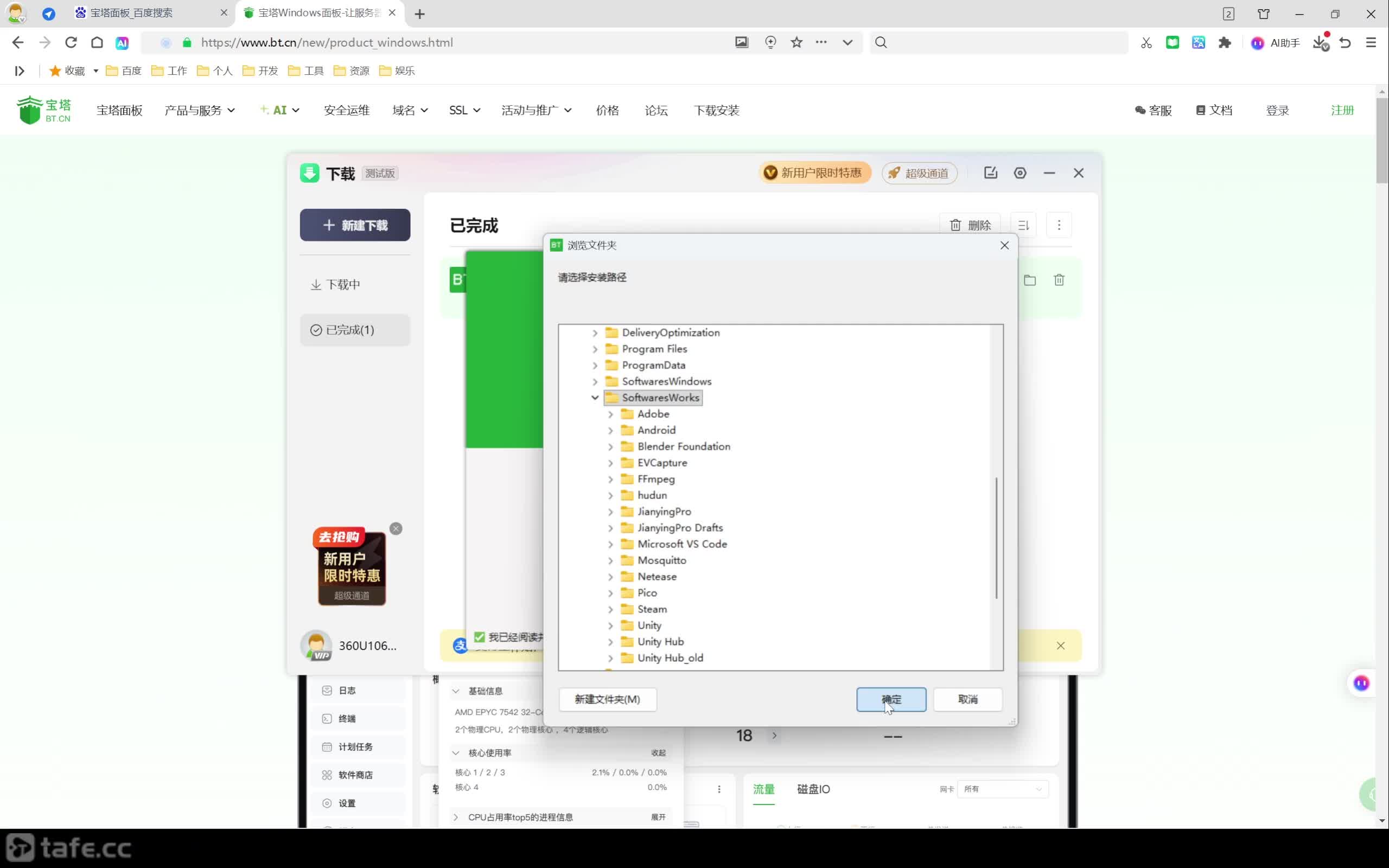
Task: Close the 浏览文件夹 dialog
Action: coord(1004,245)
